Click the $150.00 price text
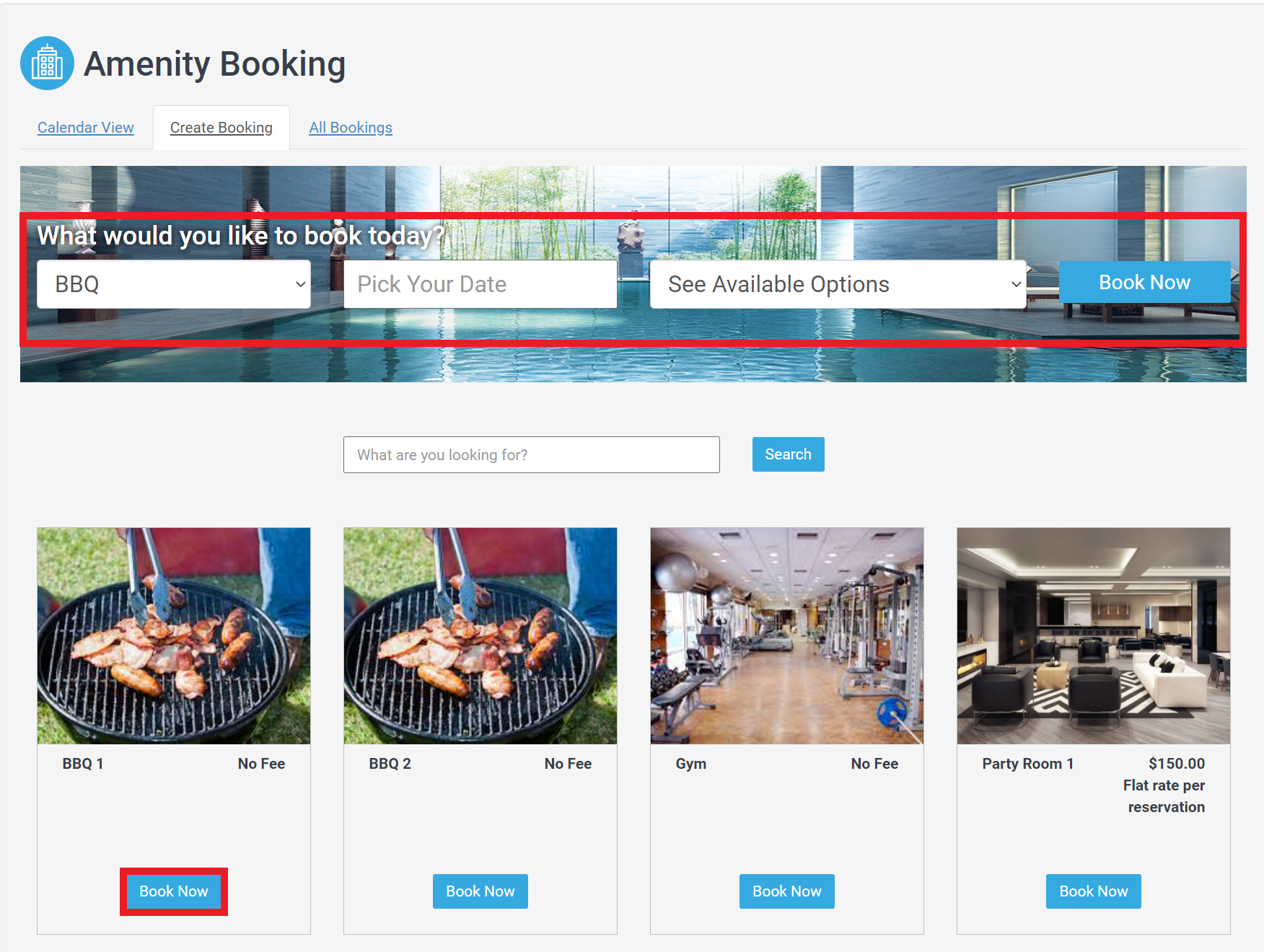 pos(1177,764)
